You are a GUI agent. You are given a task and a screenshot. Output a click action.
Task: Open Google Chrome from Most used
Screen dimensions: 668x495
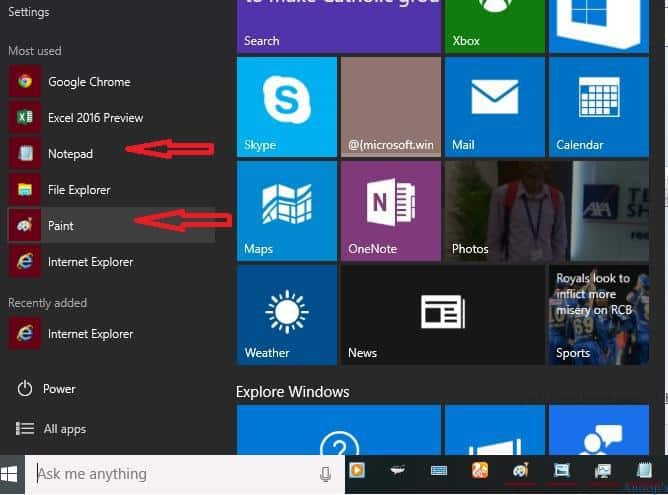click(112, 81)
